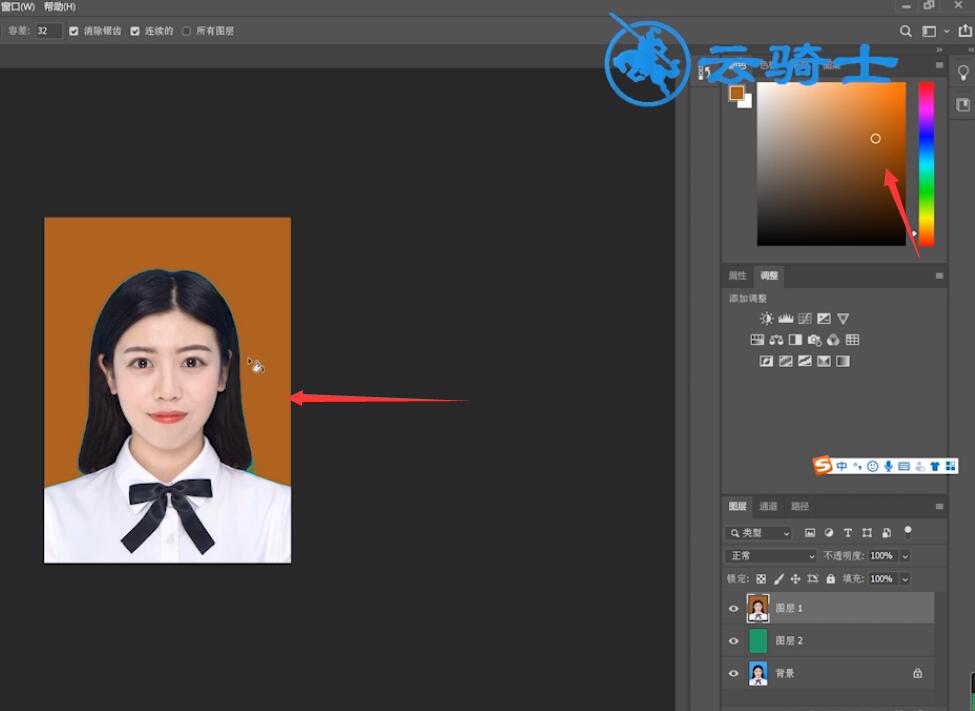
Task: Click the search magnifier icon at top right
Action: [906, 31]
